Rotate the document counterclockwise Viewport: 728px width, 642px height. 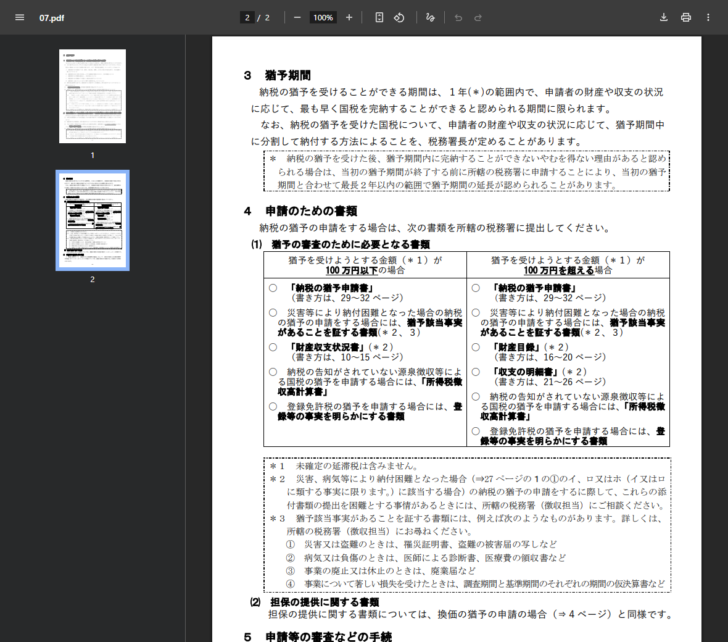coord(399,18)
